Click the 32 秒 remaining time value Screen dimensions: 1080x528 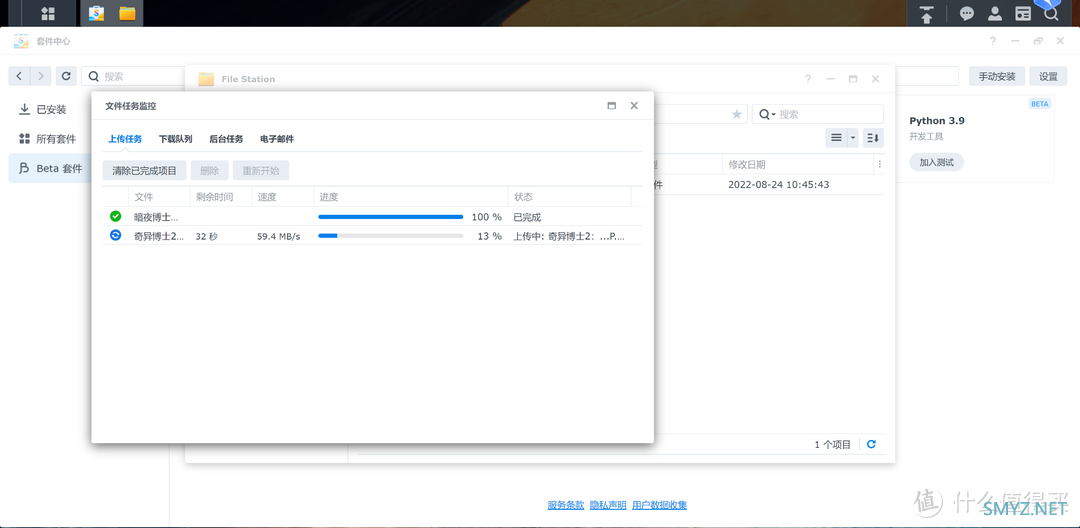pyautogui.click(x=207, y=236)
